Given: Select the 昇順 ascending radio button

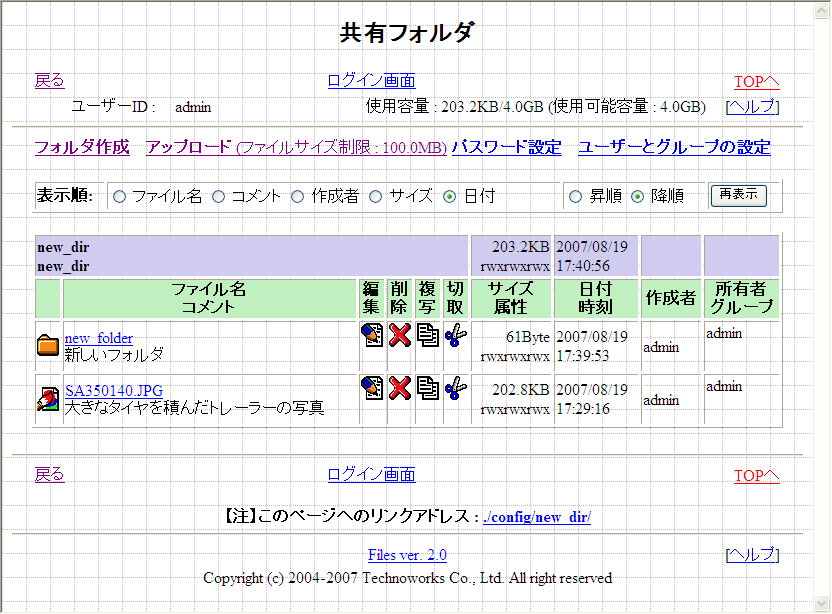Looking at the screenshot, I should [x=575, y=197].
